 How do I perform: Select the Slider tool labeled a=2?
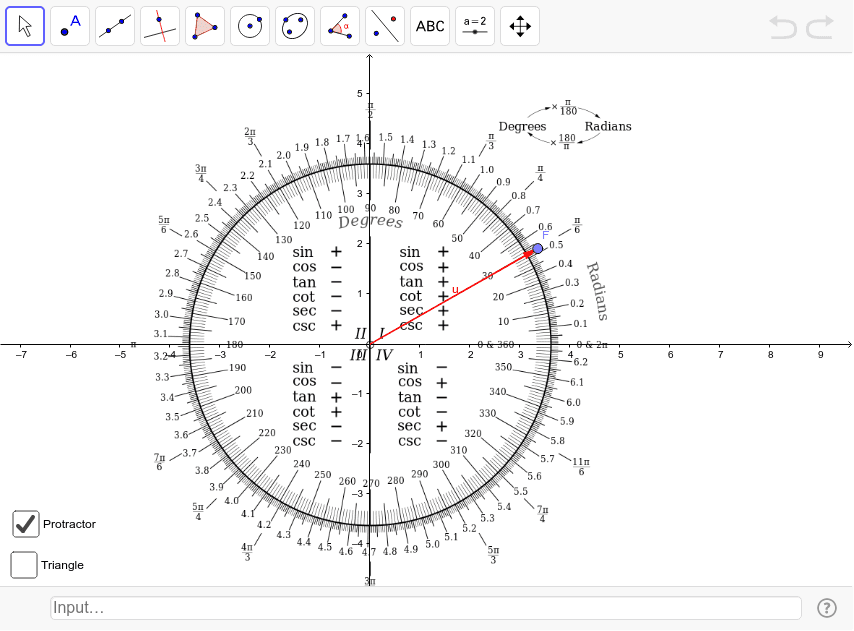474,25
